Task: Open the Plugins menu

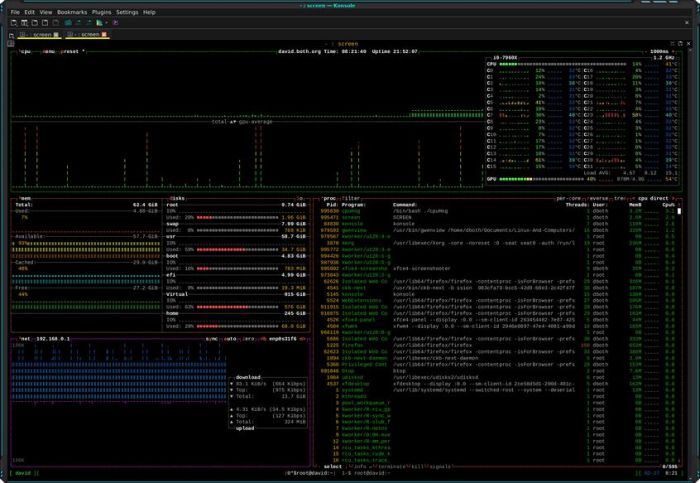Action: coord(101,12)
